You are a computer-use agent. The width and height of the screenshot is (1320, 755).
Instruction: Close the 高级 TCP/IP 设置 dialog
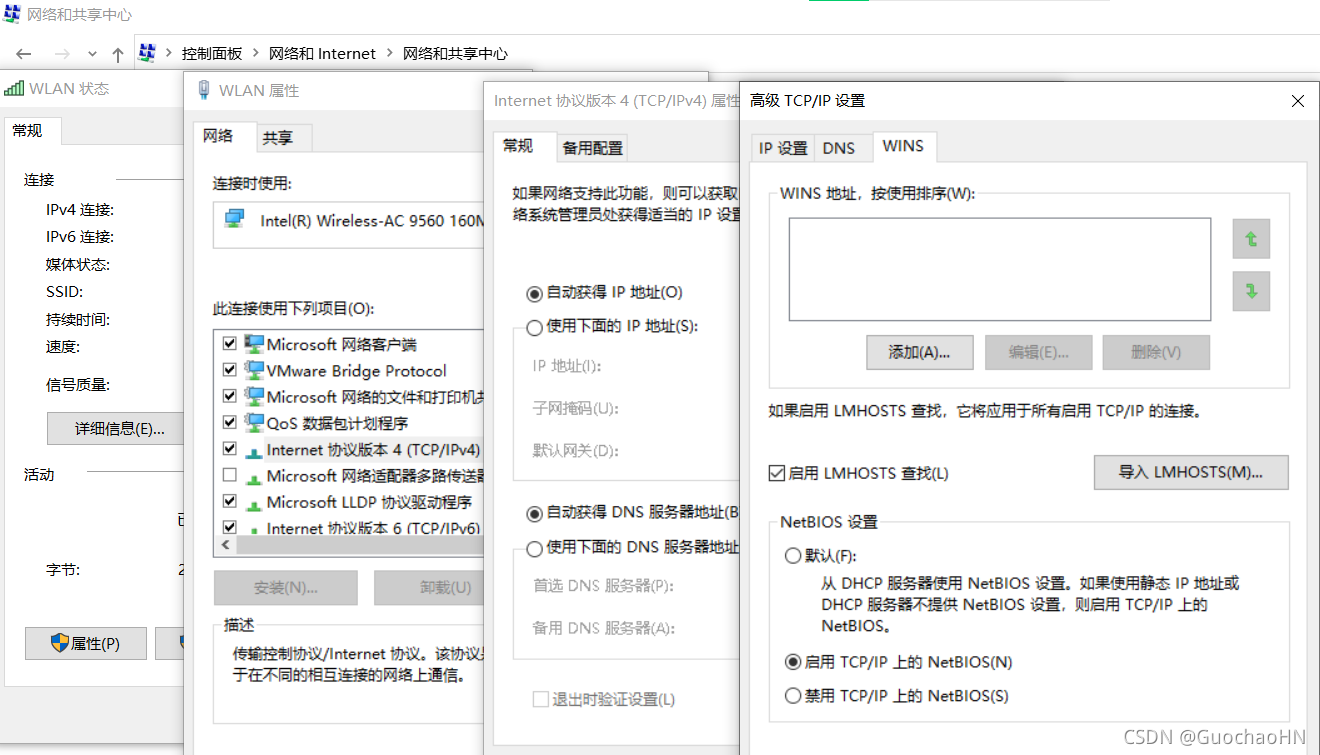(1298, 101)
